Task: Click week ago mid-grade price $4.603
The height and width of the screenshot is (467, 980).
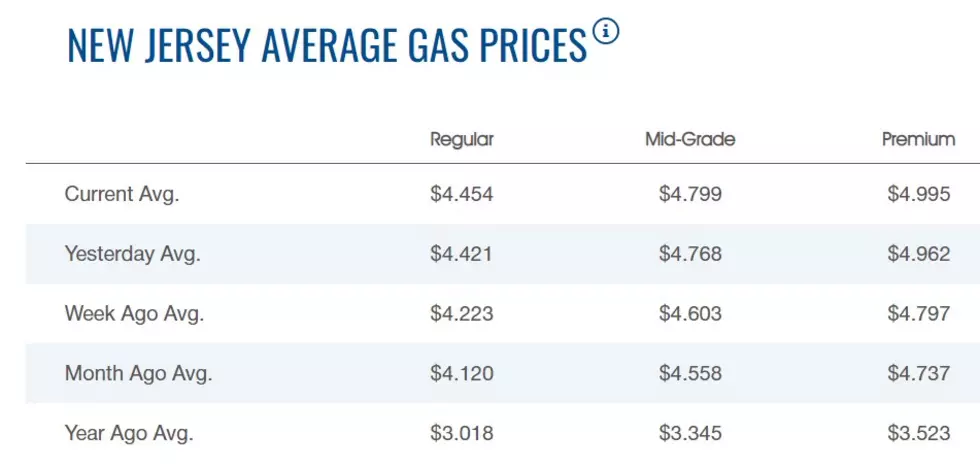Action: 691,313
